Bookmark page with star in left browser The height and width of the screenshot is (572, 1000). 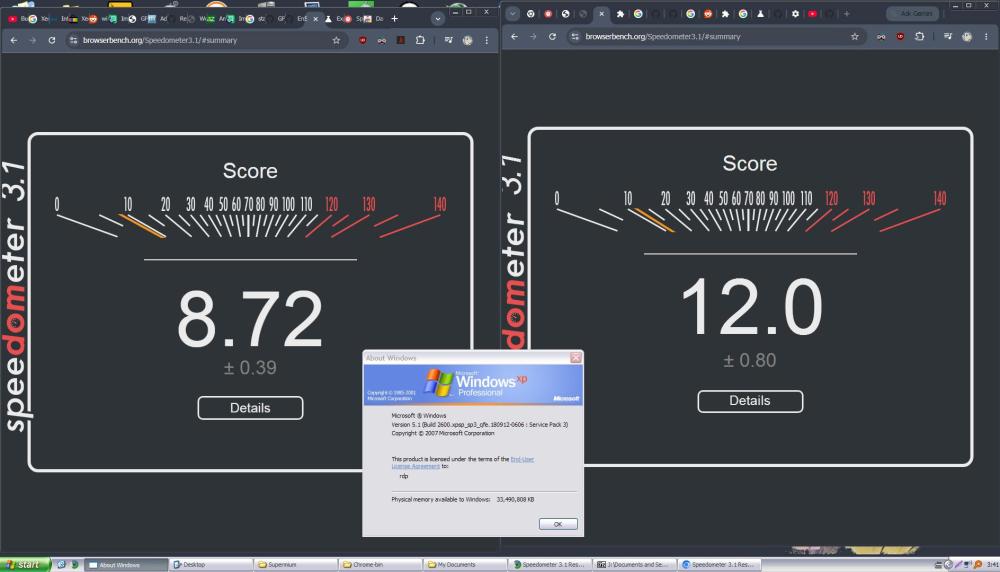pos(336,40)
